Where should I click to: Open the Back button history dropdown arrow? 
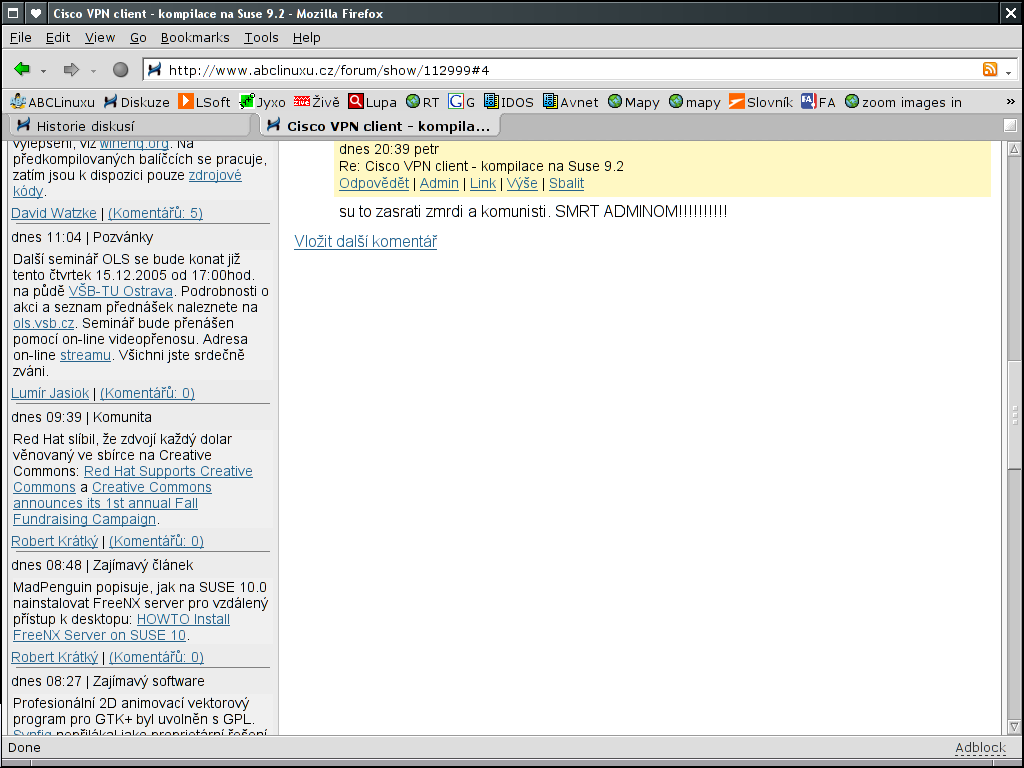tap(44, 71)
